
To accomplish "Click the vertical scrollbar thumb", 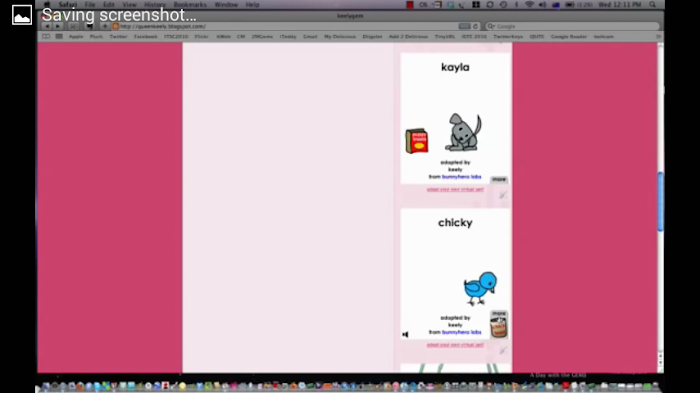I will pos(661,202).
